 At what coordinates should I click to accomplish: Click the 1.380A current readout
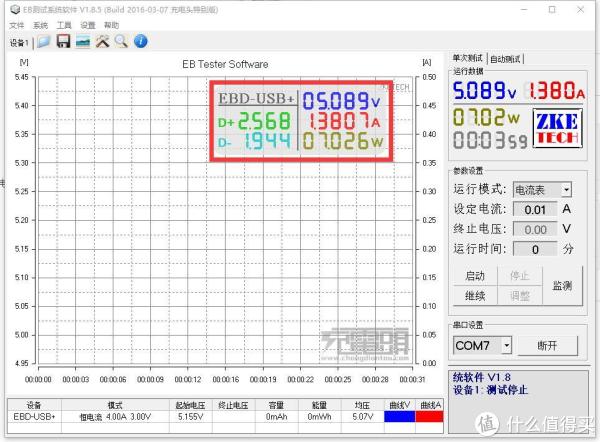pos(556,91)
